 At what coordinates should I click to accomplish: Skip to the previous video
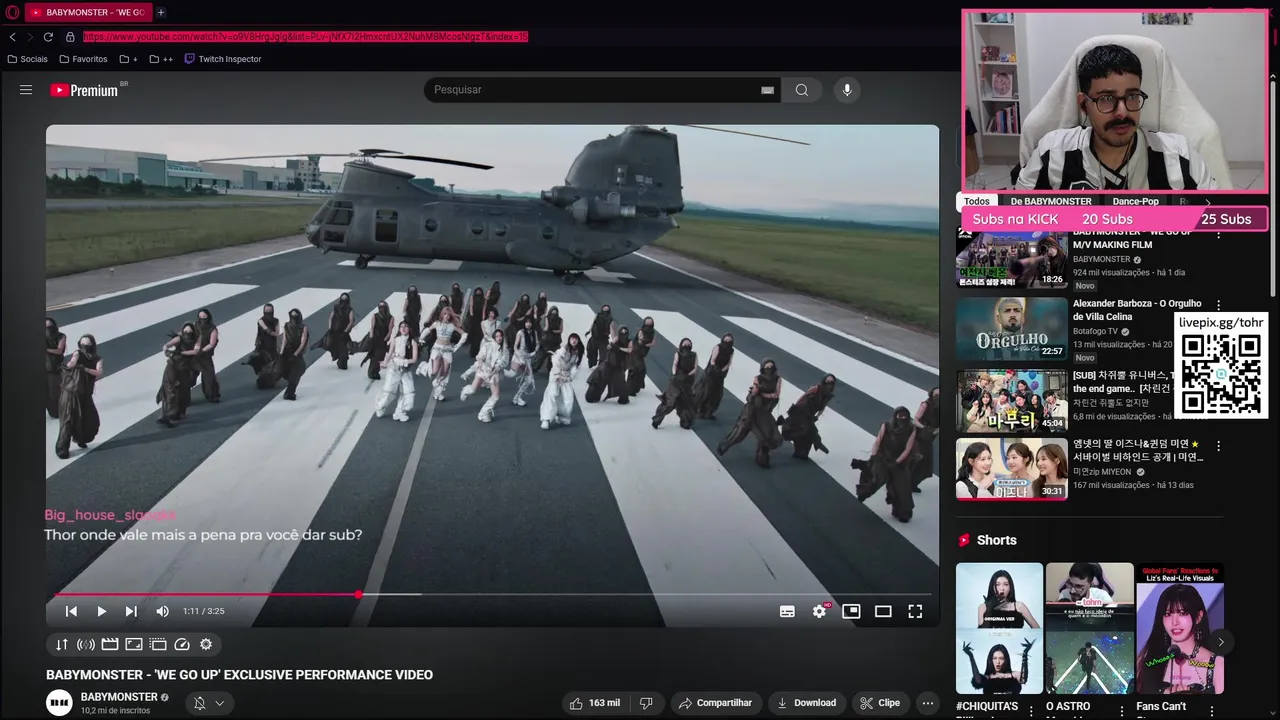71,611
